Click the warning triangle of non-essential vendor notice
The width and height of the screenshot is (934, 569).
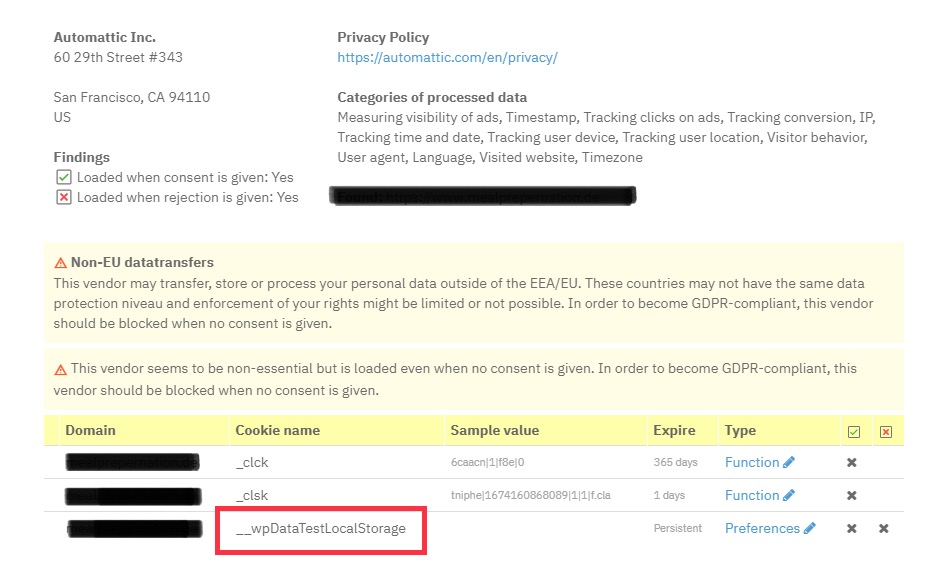point(61,370)
